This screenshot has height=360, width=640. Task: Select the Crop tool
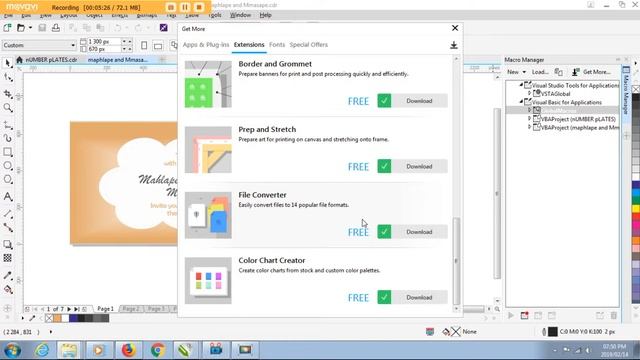coord(8,93)
